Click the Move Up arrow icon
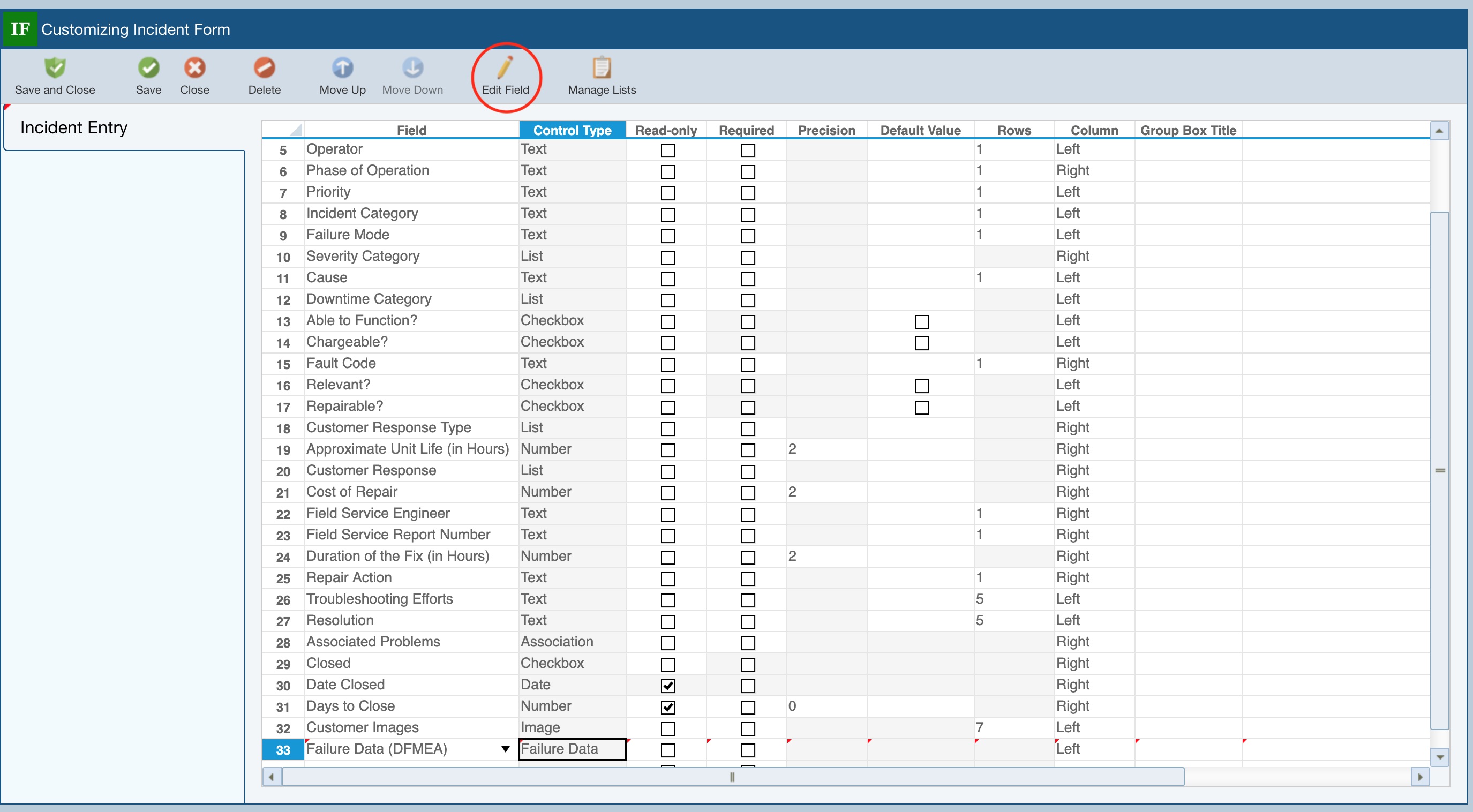The height and width of the screenshot is (812, 1473). point(342,68)
